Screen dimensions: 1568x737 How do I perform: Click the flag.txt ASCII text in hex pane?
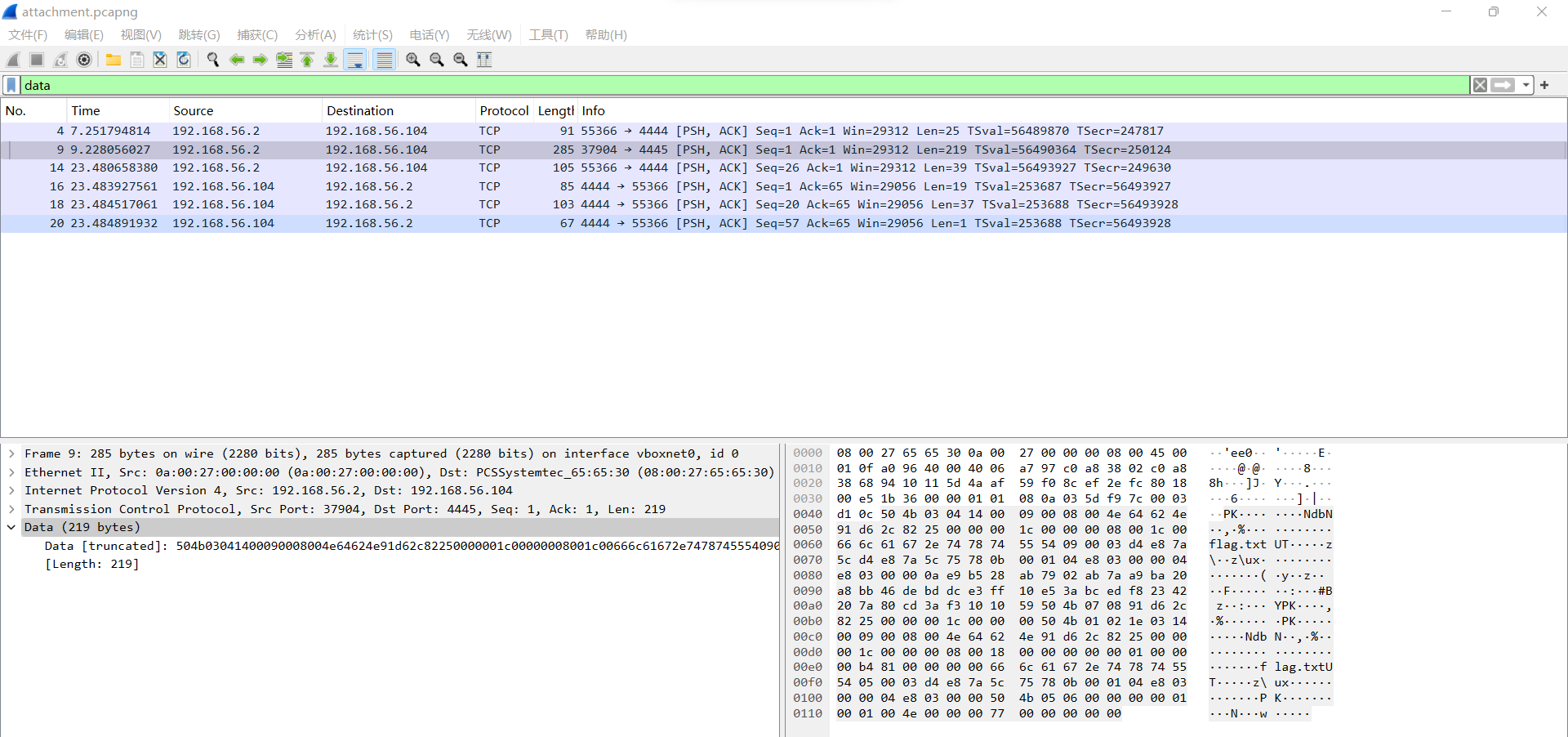pos(1237,544)
